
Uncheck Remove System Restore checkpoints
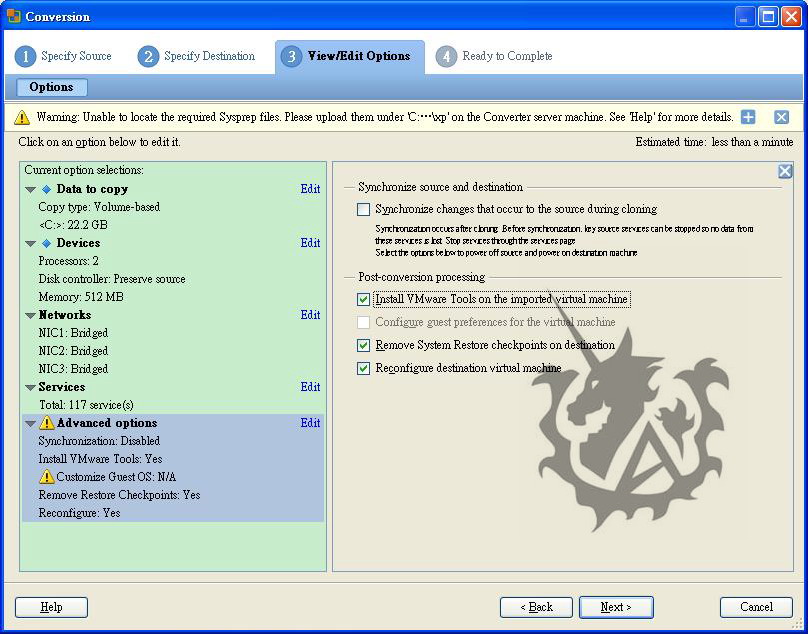[363, 345]
